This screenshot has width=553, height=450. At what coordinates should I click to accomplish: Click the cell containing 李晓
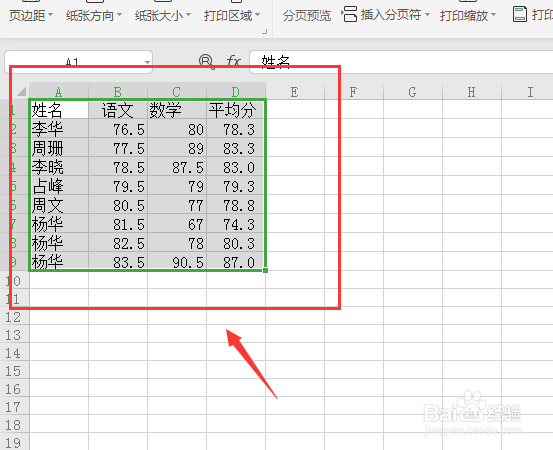click(59, 167)
